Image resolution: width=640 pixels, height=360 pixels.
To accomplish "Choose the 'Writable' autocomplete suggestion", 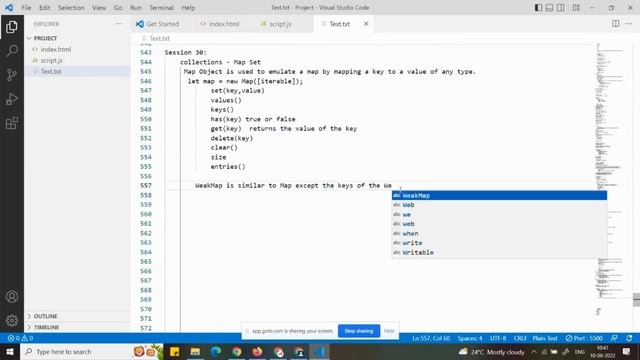I will (499, 252).
